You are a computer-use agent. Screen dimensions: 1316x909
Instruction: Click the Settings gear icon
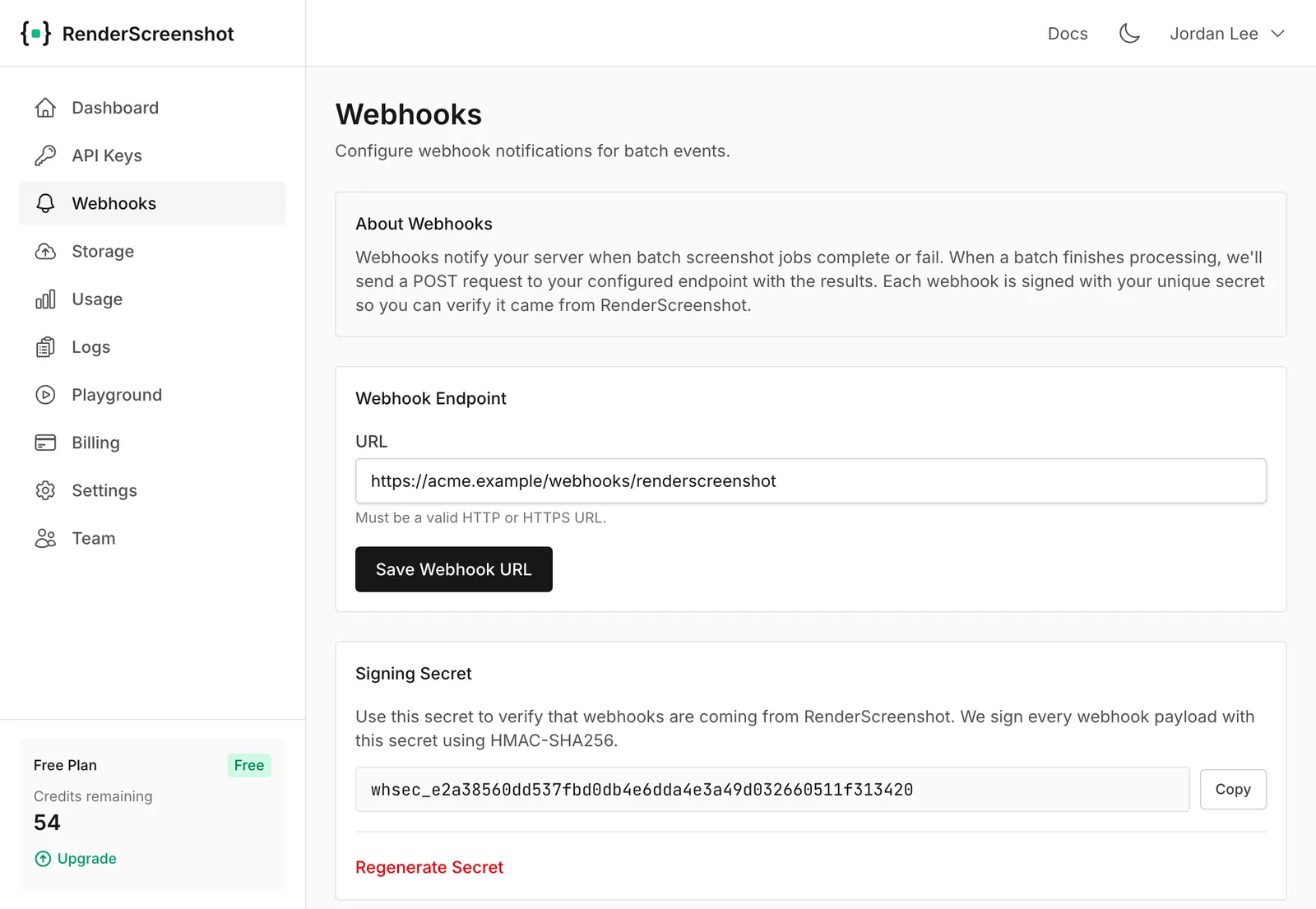tap(45, 490)
